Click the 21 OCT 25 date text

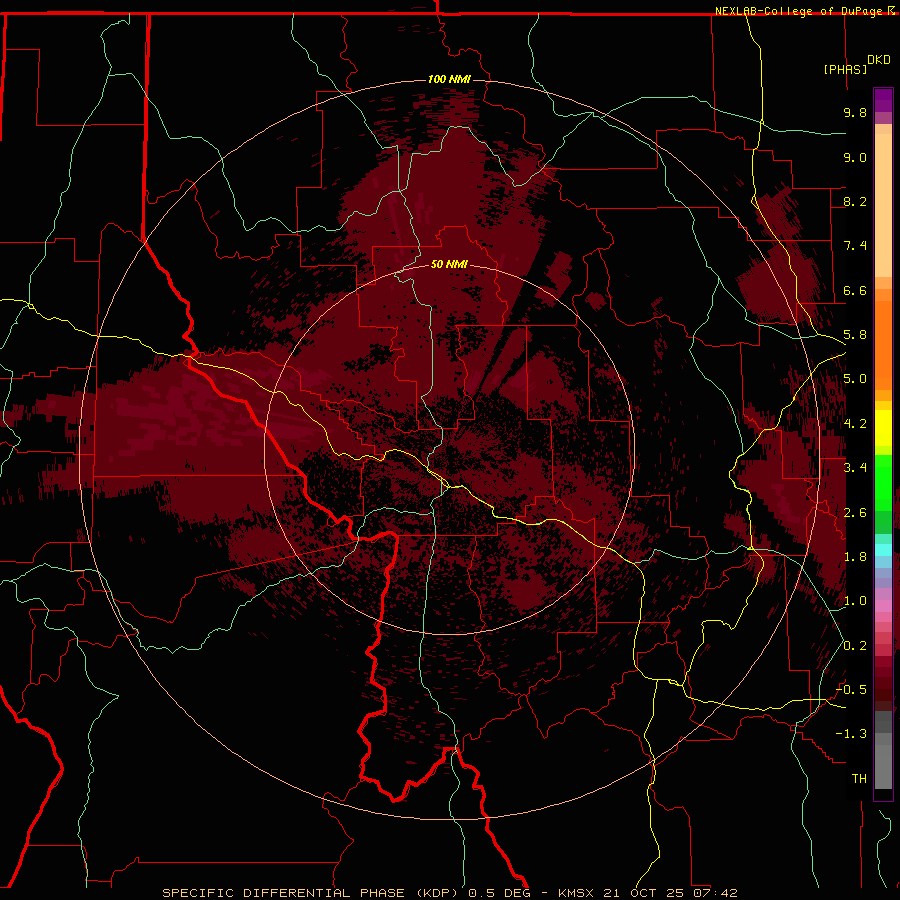click(645, 893)
